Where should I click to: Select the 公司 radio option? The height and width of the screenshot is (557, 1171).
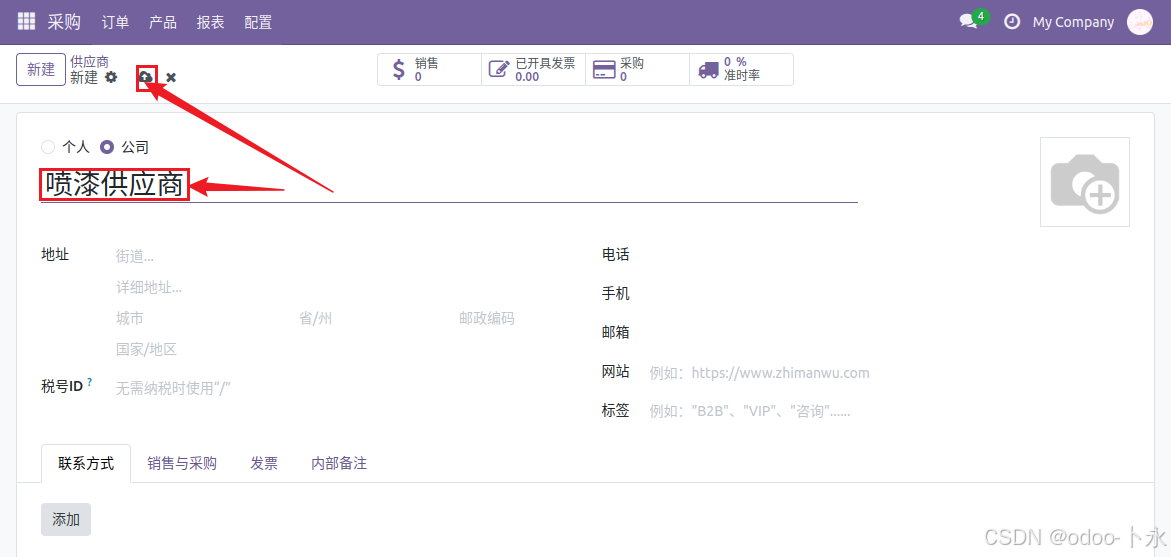coord(107,147)
